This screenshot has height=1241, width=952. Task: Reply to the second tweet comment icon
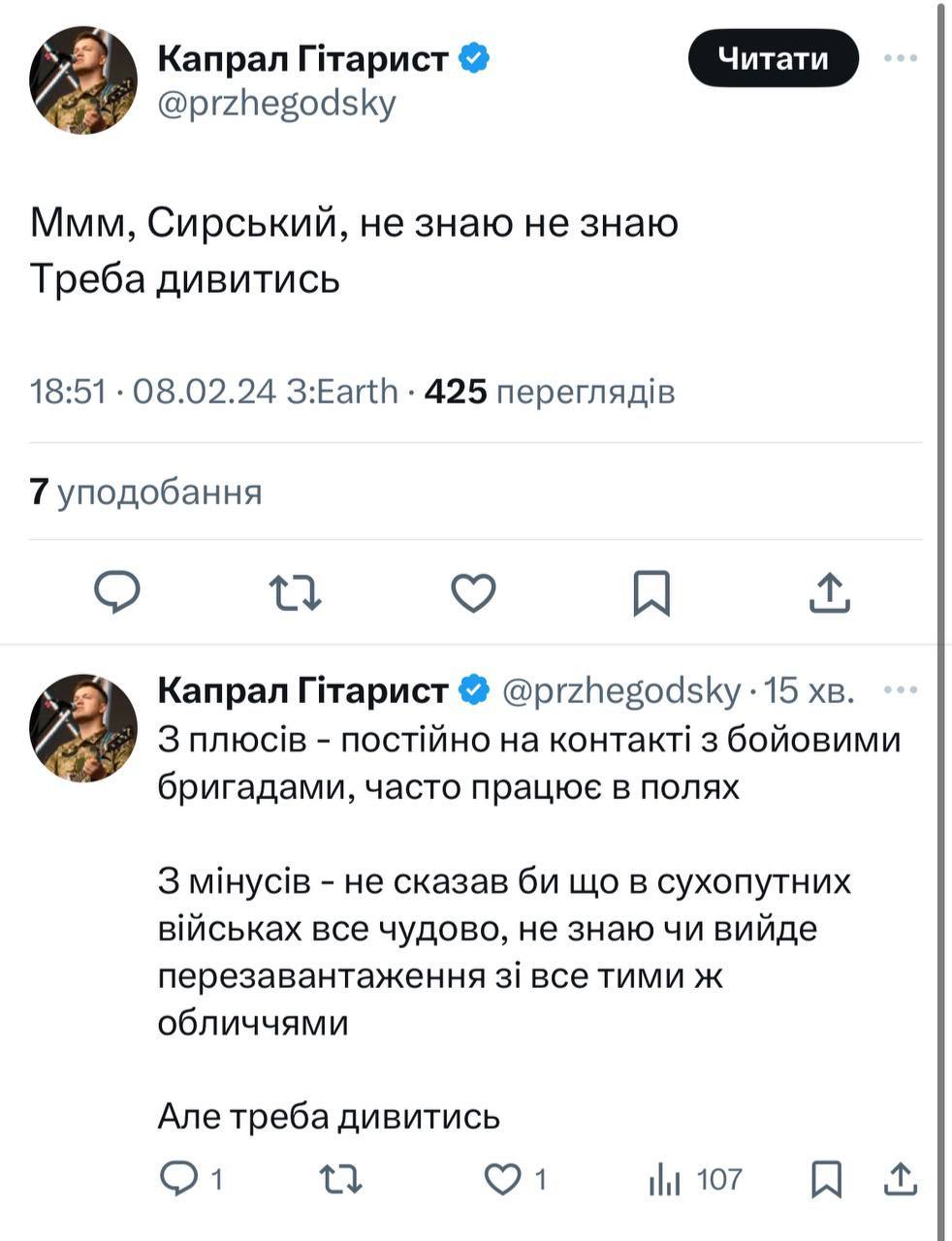(x=178, y=1179)
